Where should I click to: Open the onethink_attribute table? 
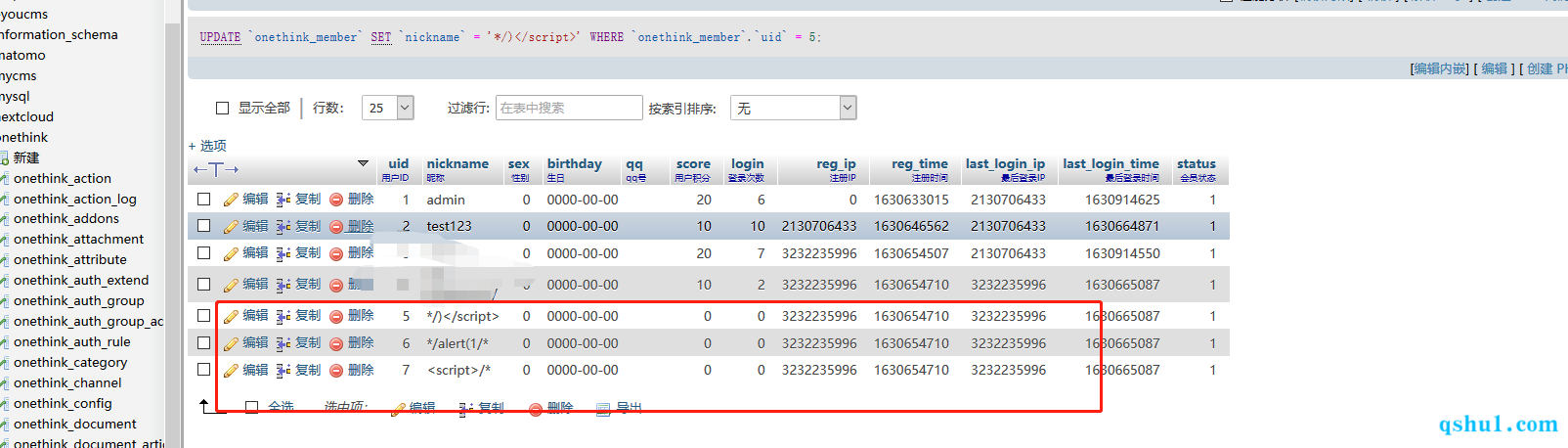(x=70, y=260)
